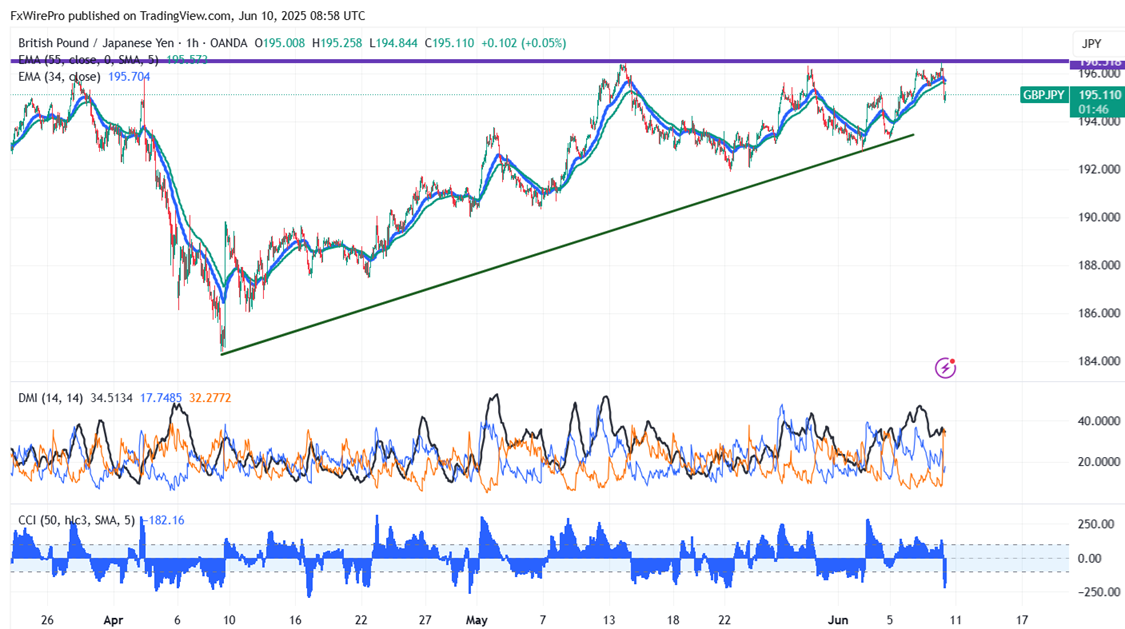Image resolution: width=1125 pixels, height=629 pixels.
Task: Click the H195.258 high value
Action: pyautogui.click(x=337, y=43)
